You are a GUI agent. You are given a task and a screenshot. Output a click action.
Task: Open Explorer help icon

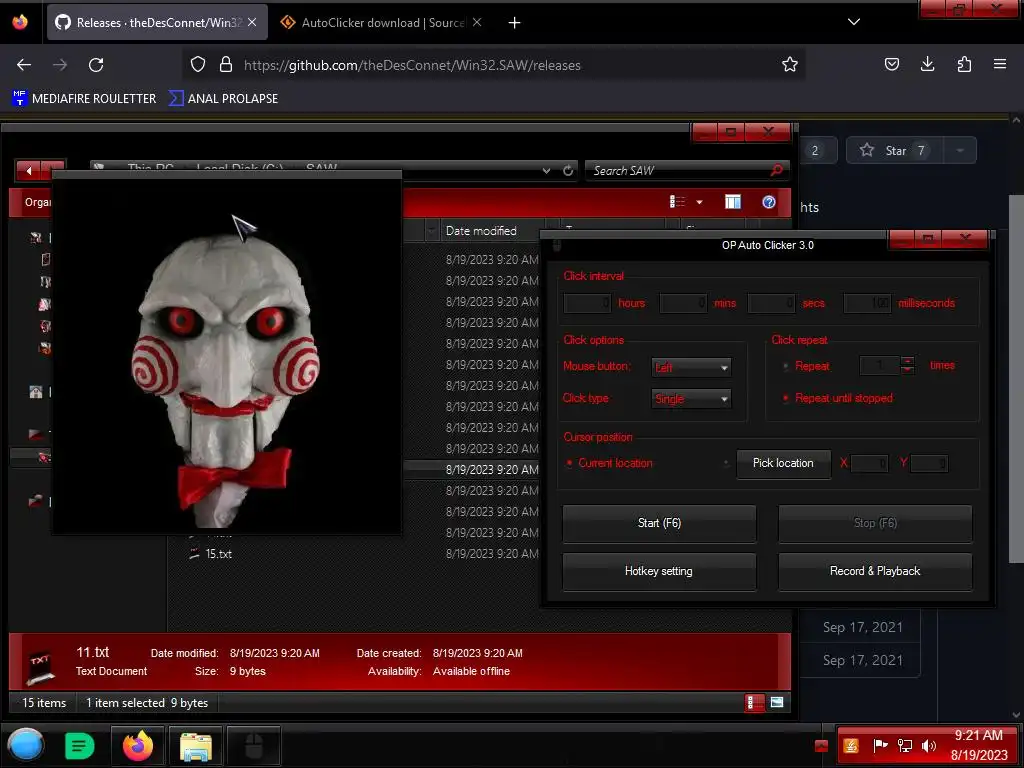coord(769,202)
